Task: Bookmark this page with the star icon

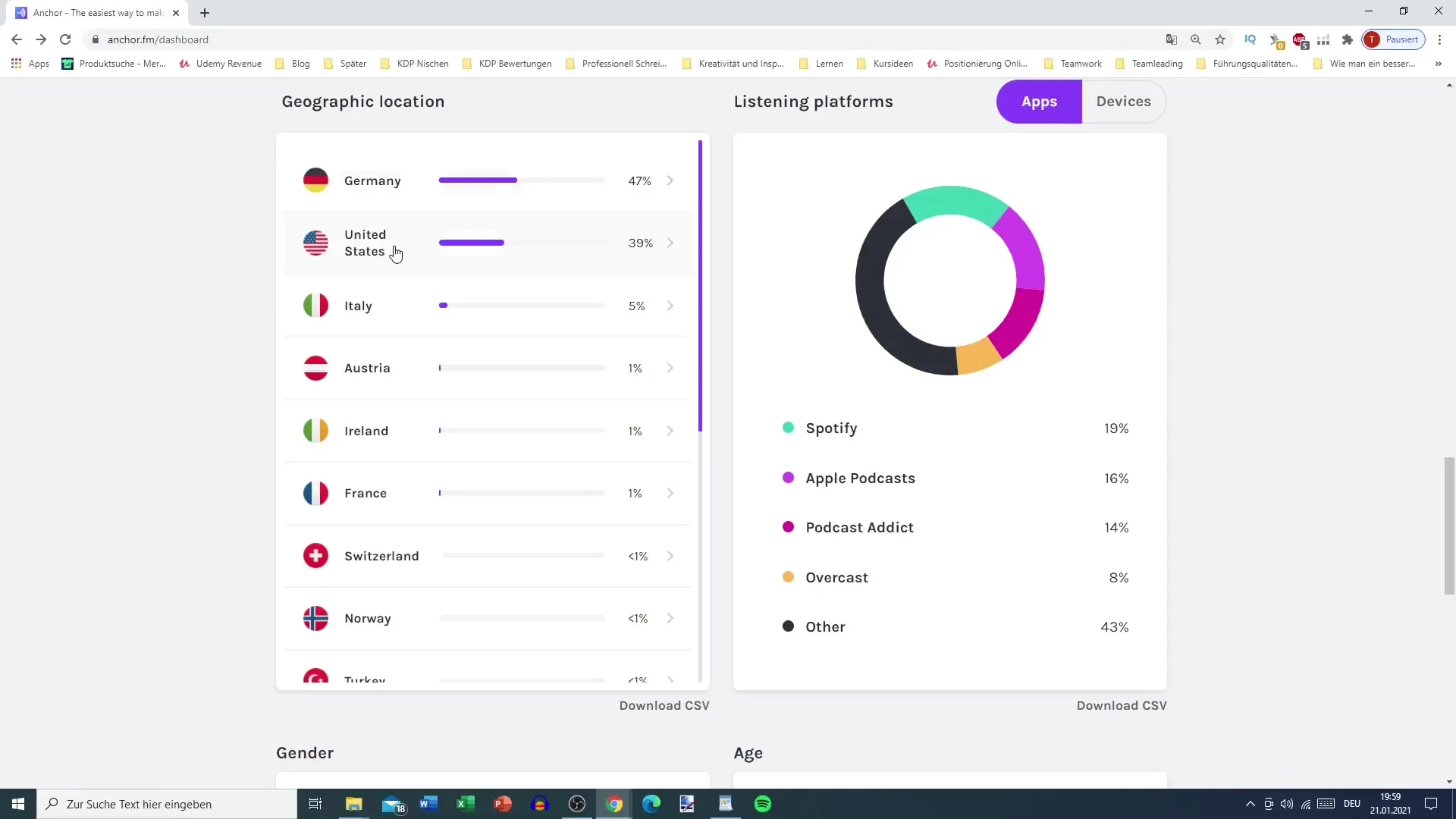Action: (x=1220, y=39)
